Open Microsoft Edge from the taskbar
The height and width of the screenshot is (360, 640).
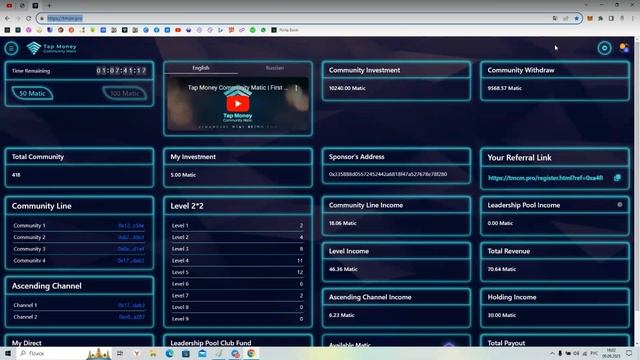(x=169, y=353)
